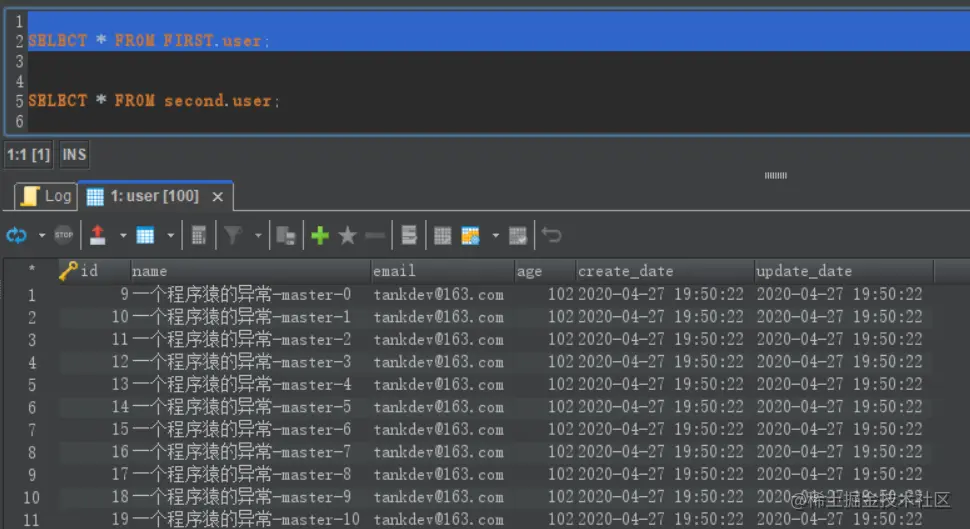Click the export data upload icon

pyautogui.click(x=98, y=235)
